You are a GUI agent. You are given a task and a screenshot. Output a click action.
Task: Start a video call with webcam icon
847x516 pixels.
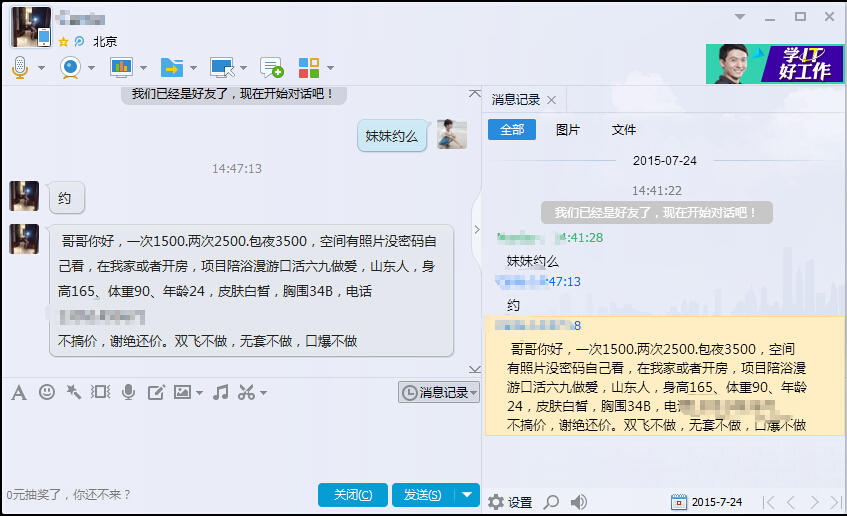coord(70,68)
